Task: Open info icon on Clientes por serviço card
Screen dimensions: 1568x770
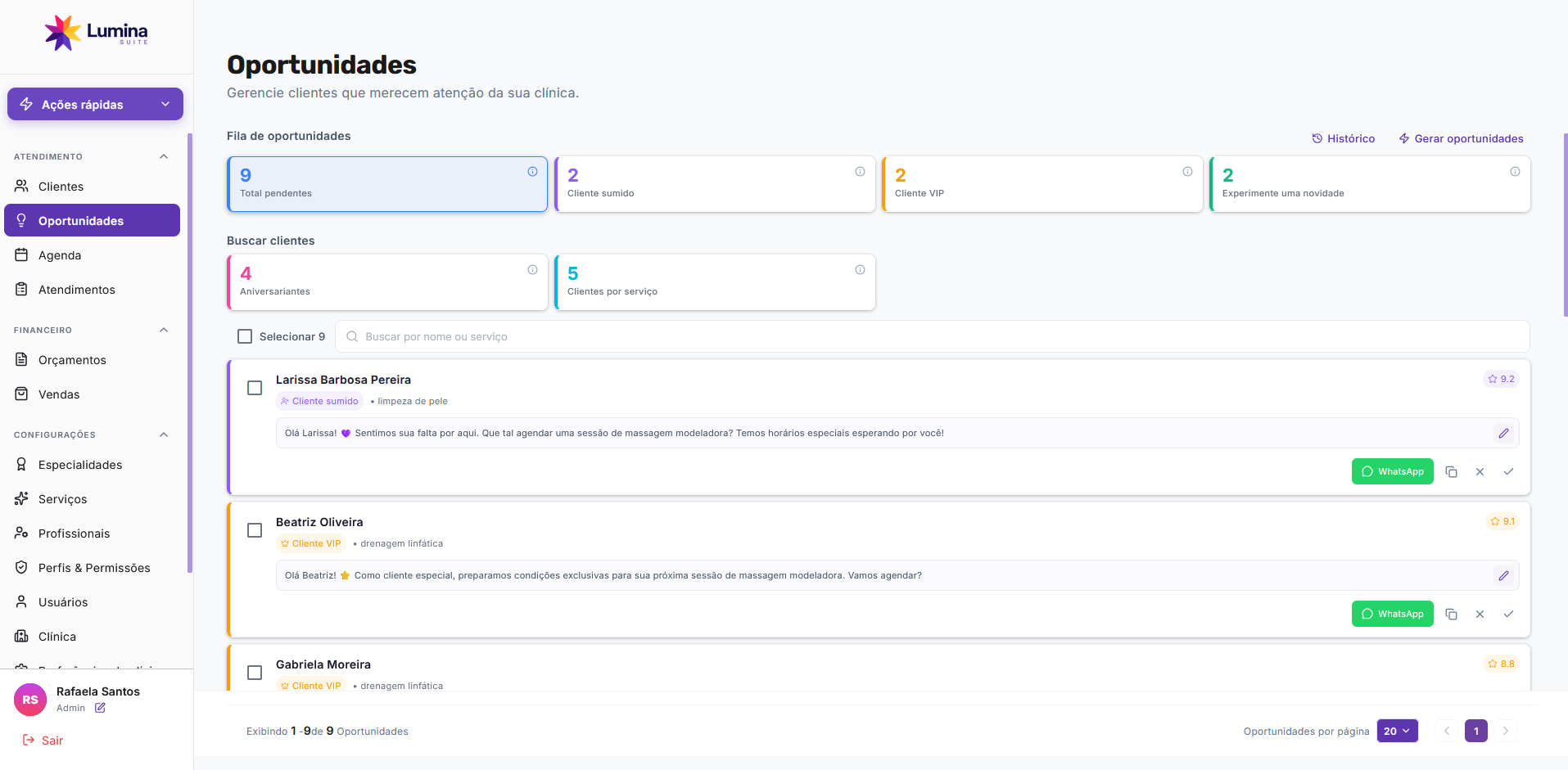Action: pyautogui.click(x=860, y=269)
